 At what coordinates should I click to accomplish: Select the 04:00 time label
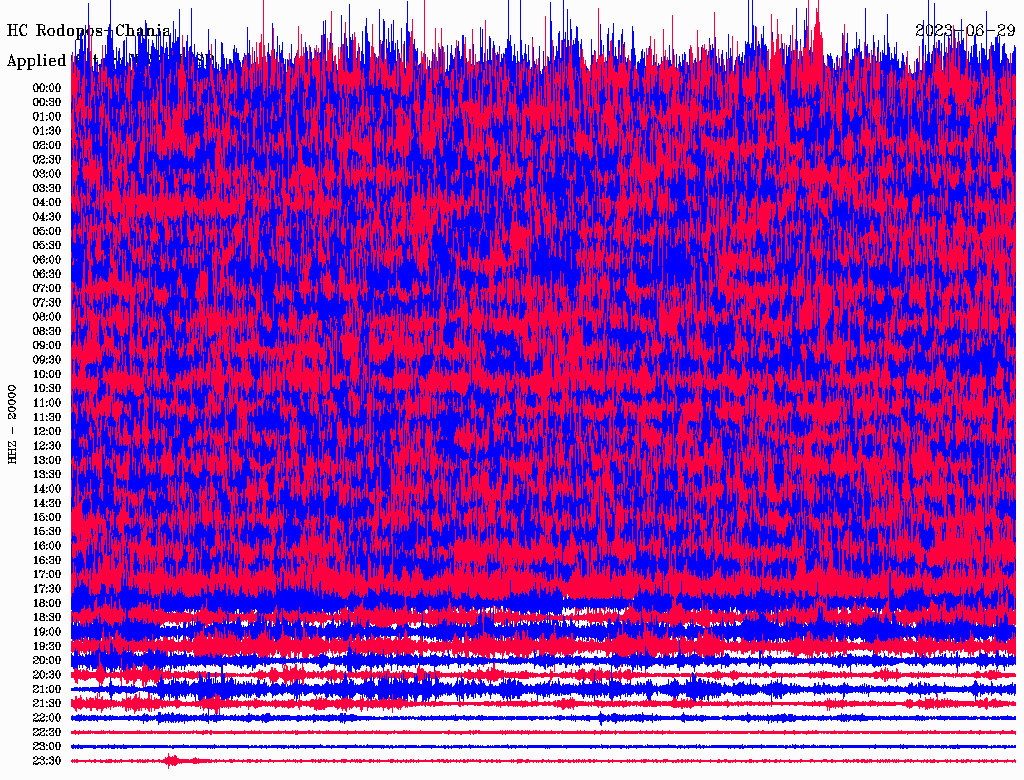click(47, 203)
